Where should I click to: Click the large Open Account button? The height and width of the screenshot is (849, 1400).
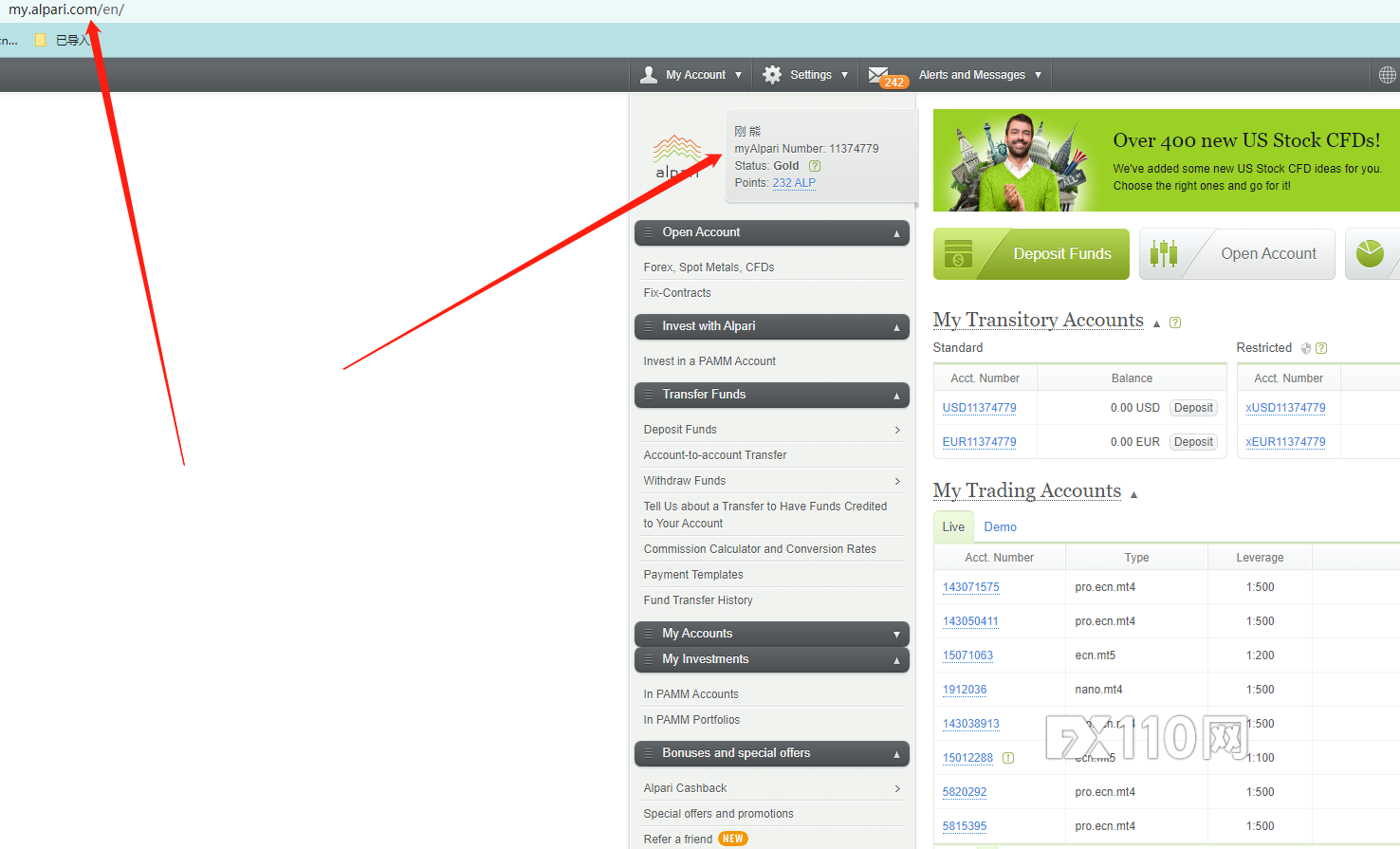tap(1237, 254)
